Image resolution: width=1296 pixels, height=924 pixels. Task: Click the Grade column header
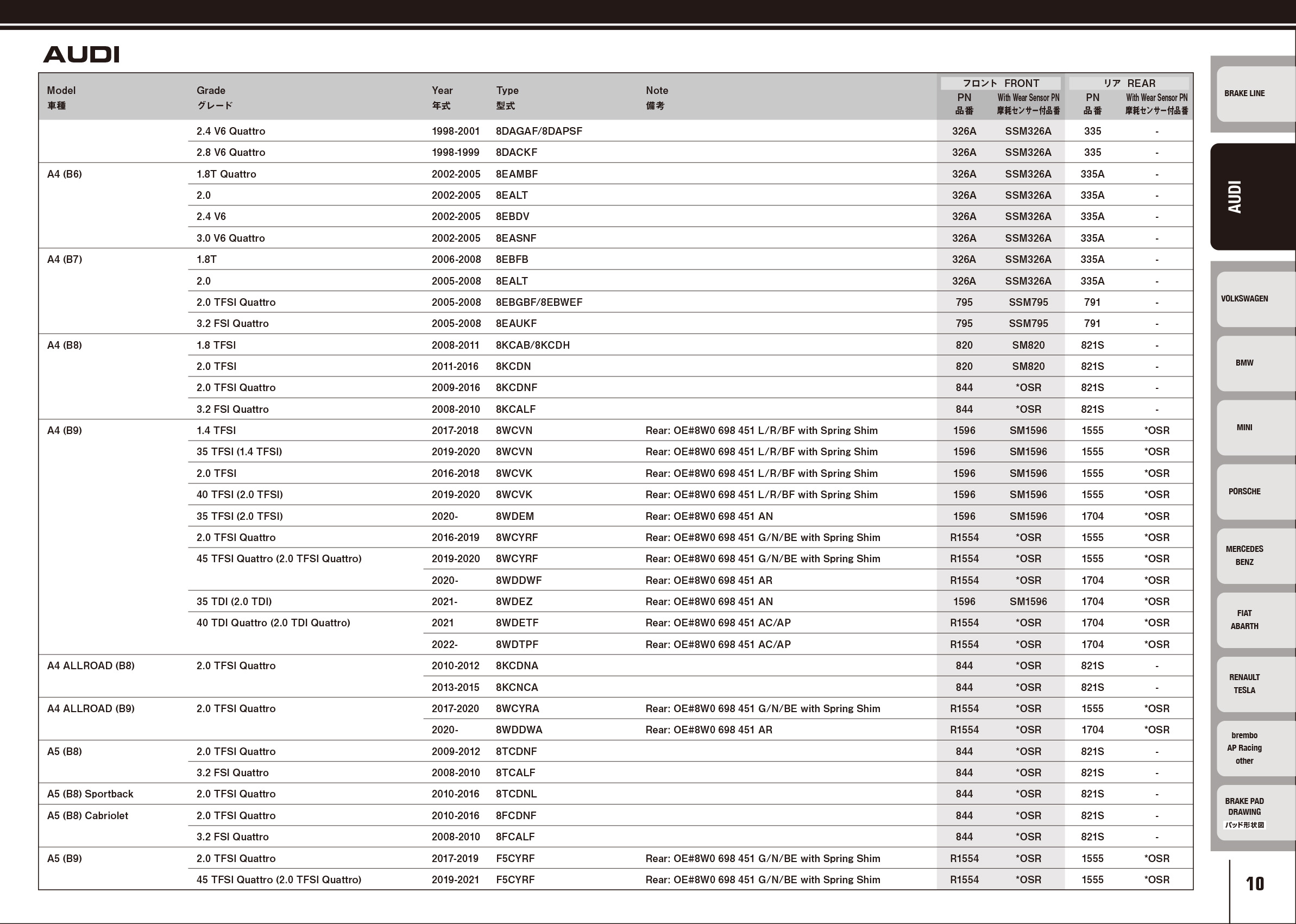tap(215, 97)
